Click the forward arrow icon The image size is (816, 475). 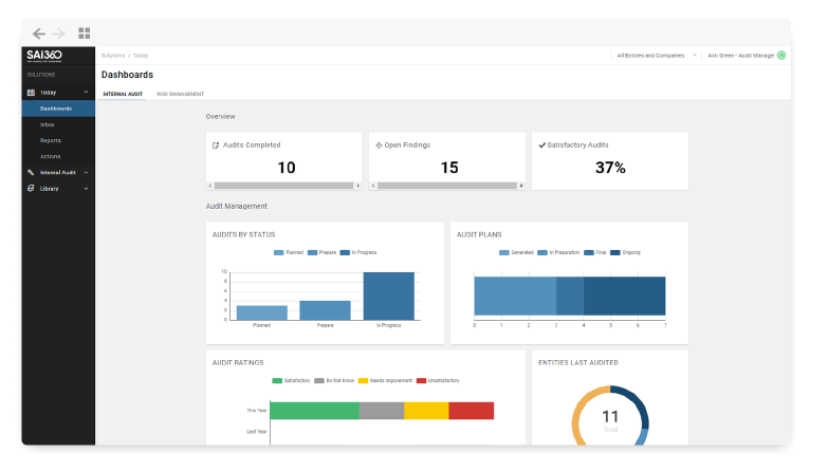[59, 34]
